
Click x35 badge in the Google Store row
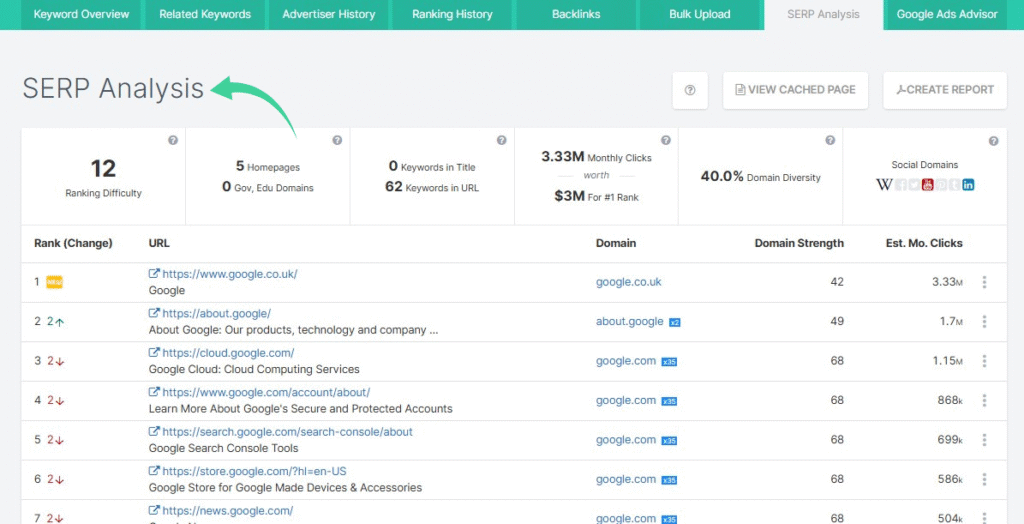669,480
